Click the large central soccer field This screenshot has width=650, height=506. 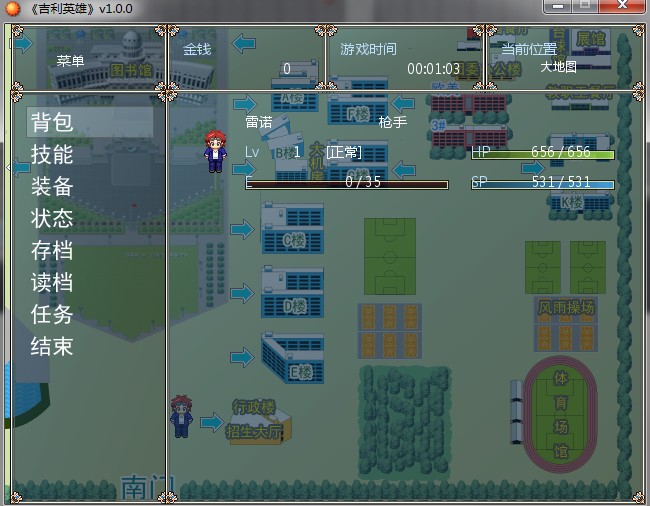point(390,257)
